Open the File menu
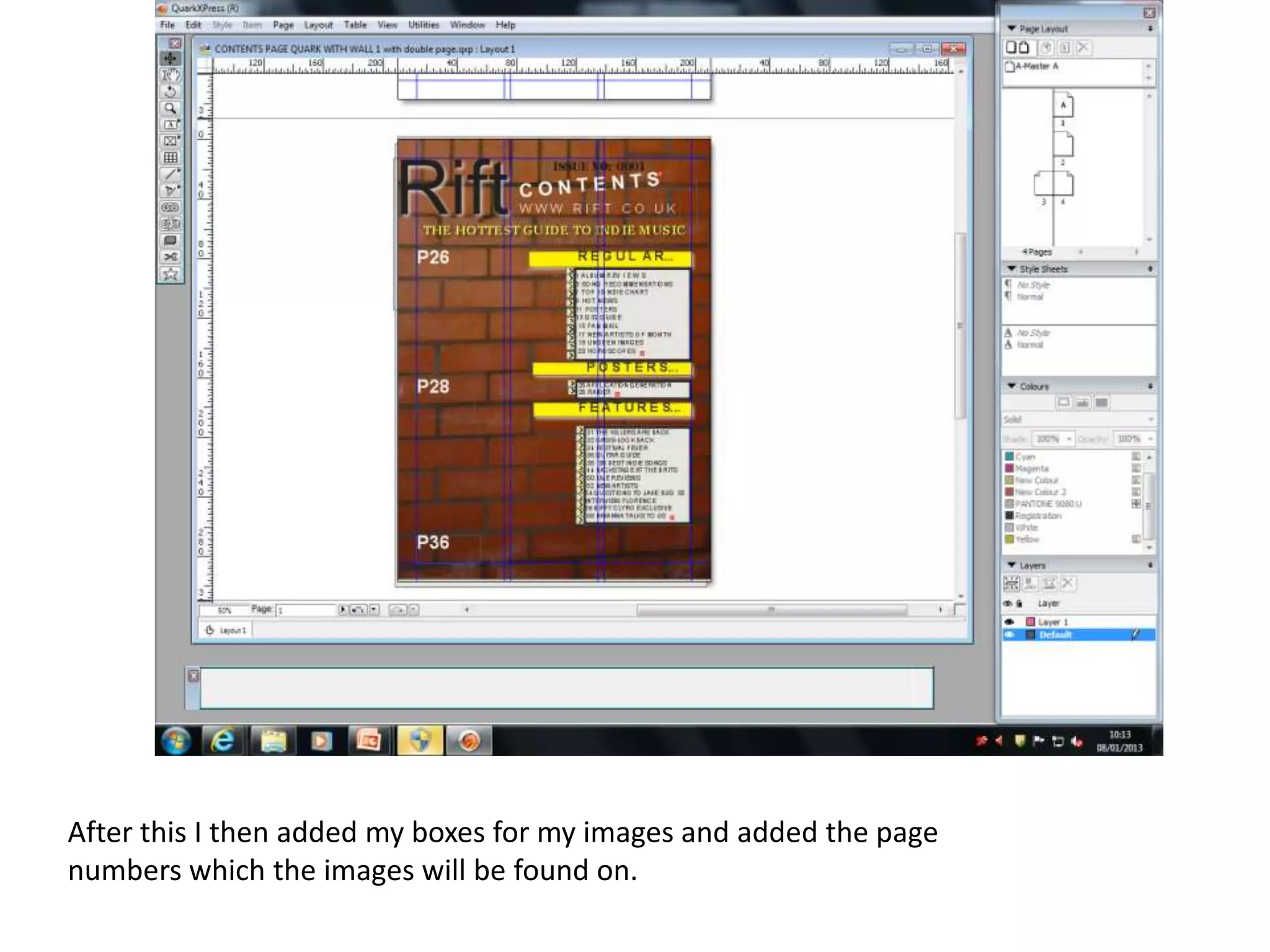Image resolution: width=1270 pixels, height=952 pixels. (167, 25)
